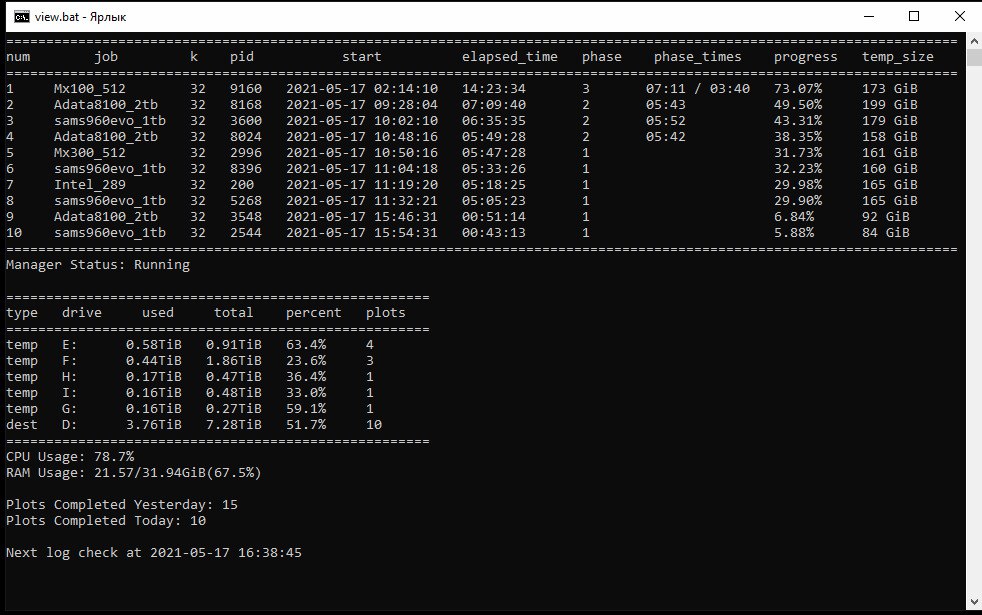Click 'Next log check at 2021-05-17 16:38:45'

[x=154, y=553]
